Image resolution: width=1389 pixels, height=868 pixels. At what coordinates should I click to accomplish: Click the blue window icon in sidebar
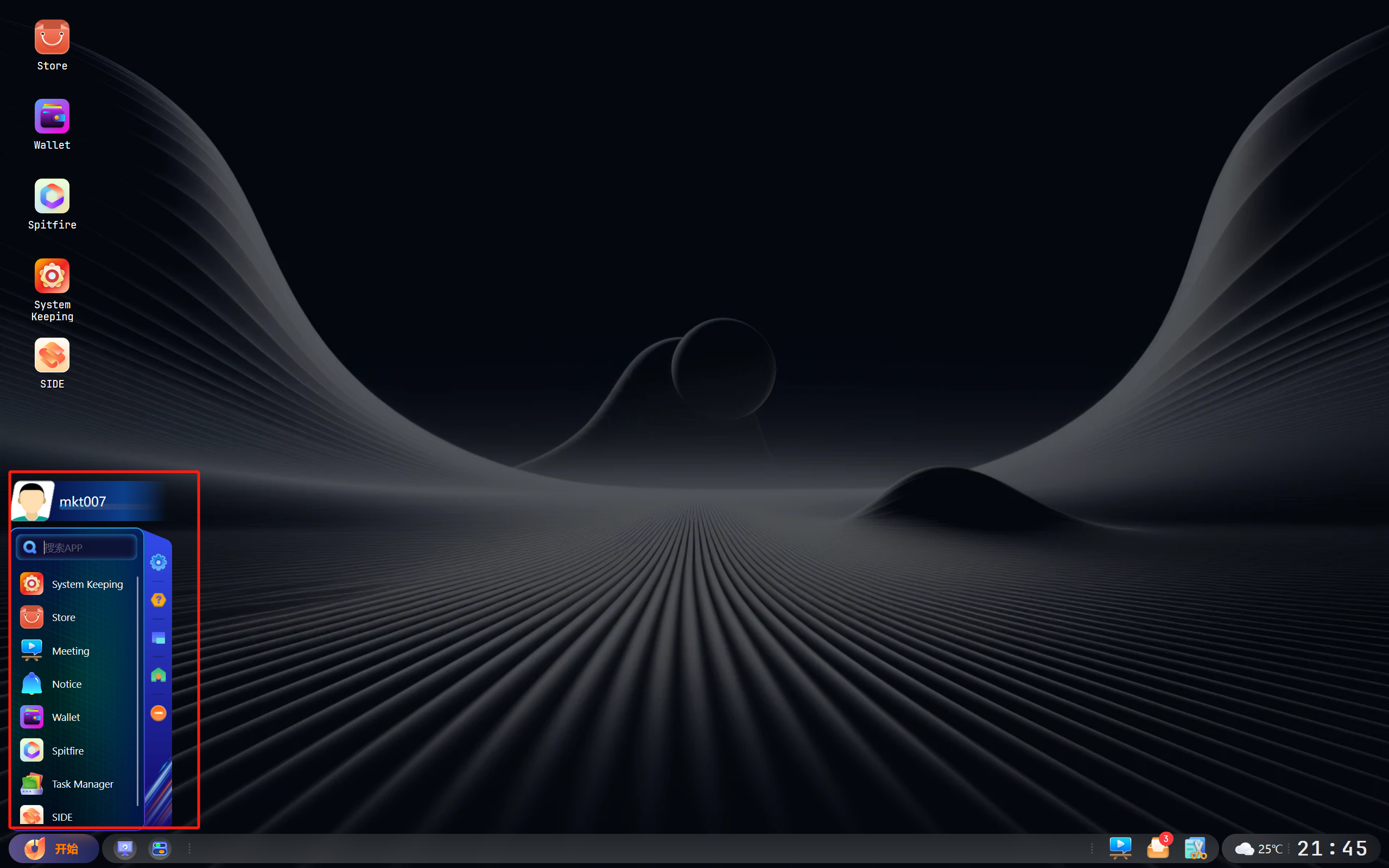[158, 638]
